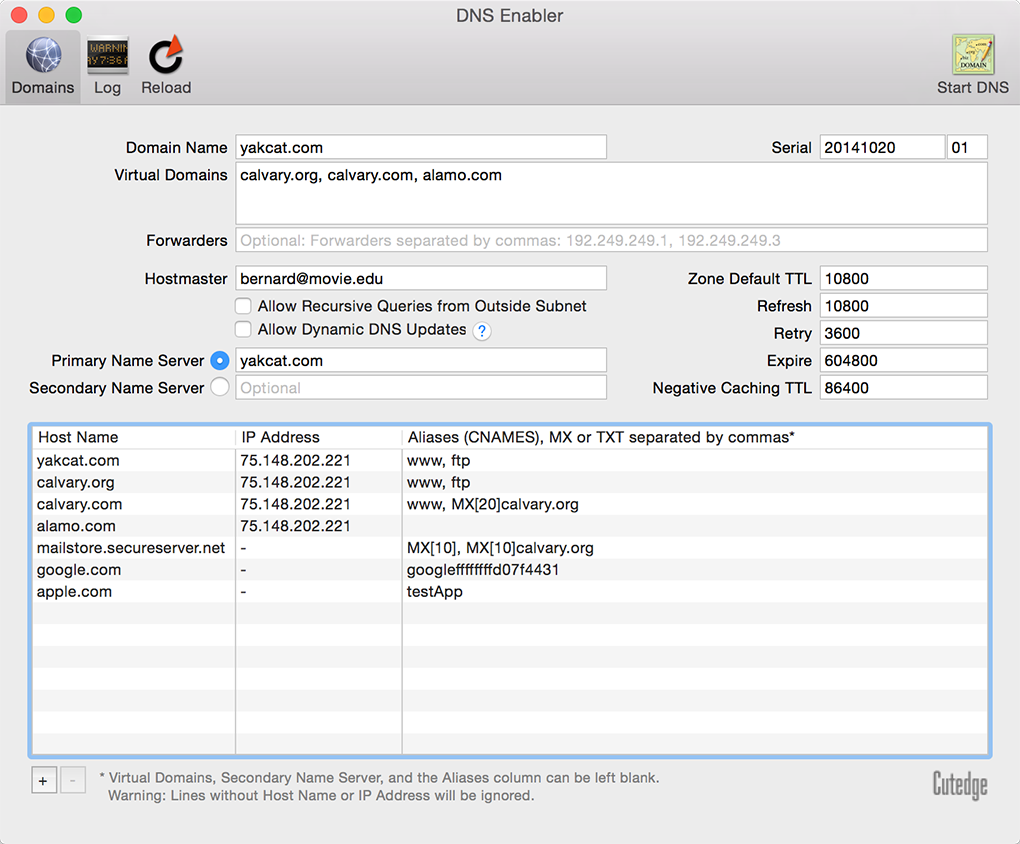Click the Hostmaster email field
The height and width of the screenshot is (844, 1020).
click(421, 279)
